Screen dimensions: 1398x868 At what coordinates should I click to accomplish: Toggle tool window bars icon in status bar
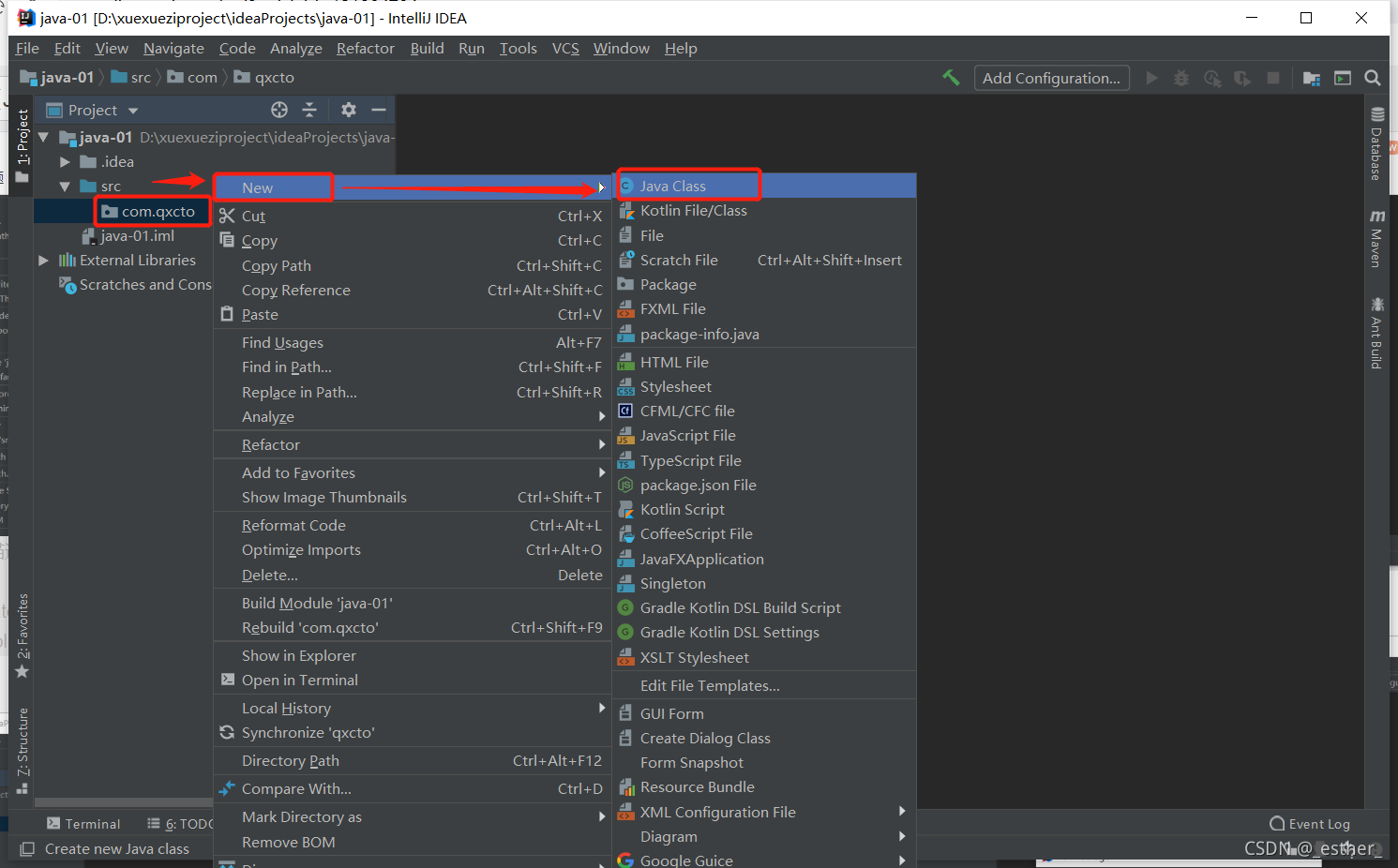pyautogui.click(x=27, y=849)
